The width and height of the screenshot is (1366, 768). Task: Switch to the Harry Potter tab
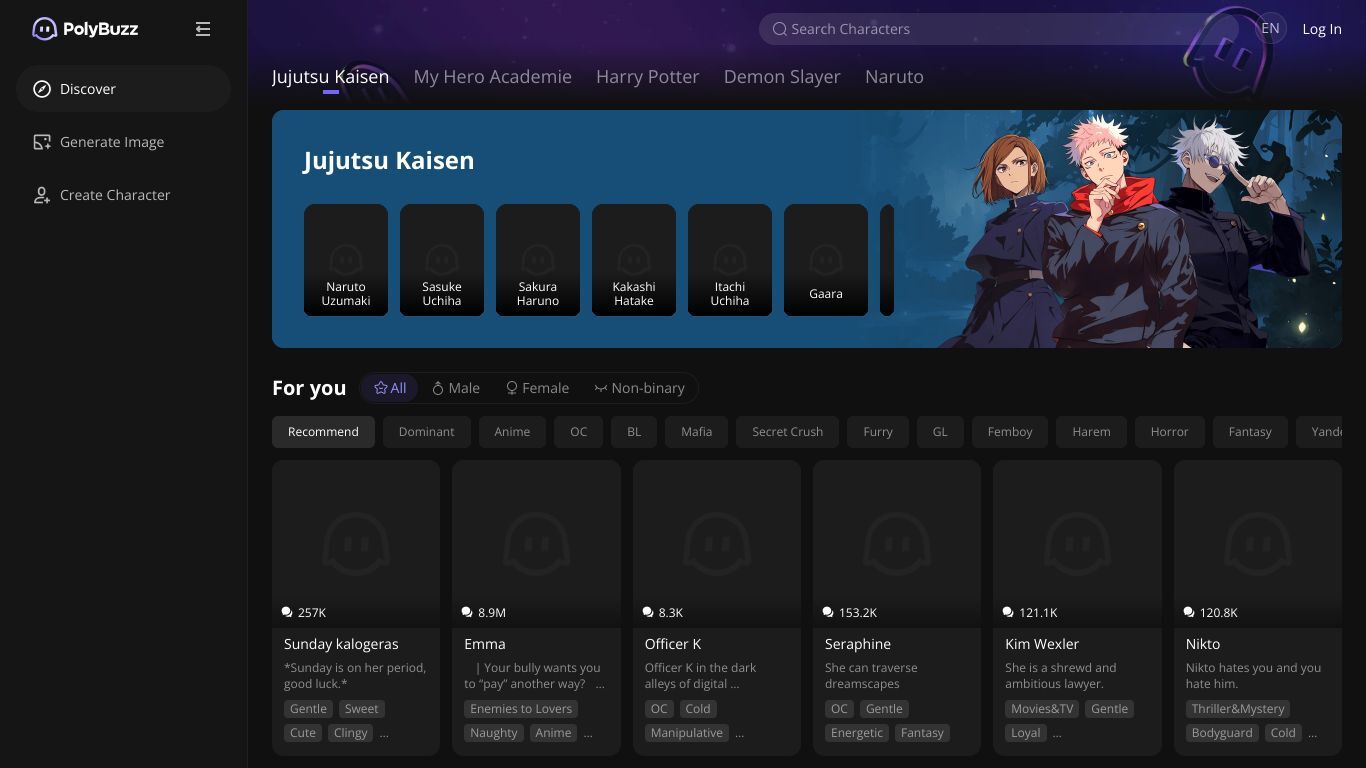[x=647, y=77]
